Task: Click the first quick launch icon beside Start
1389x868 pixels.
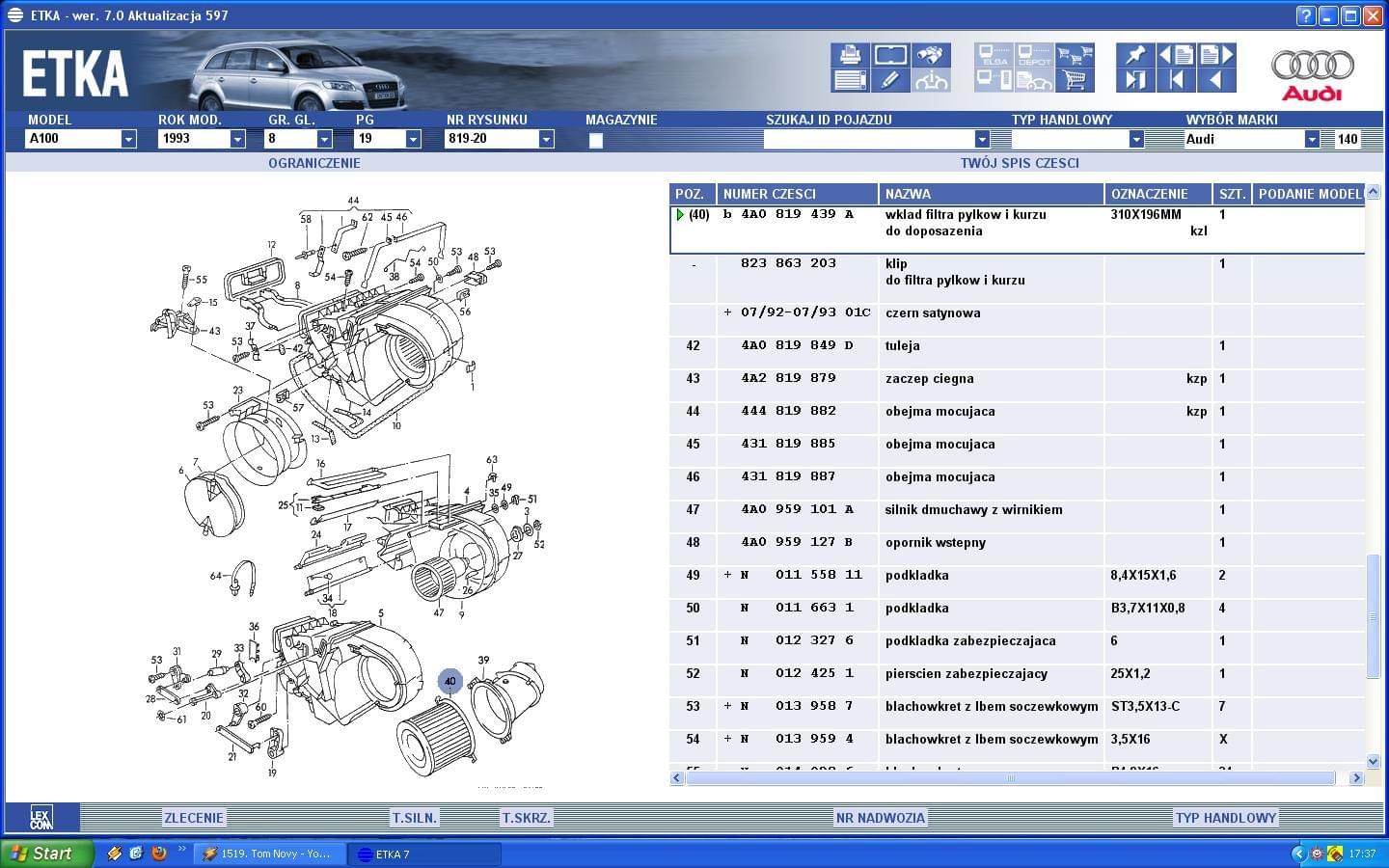Action: (114, 854)
